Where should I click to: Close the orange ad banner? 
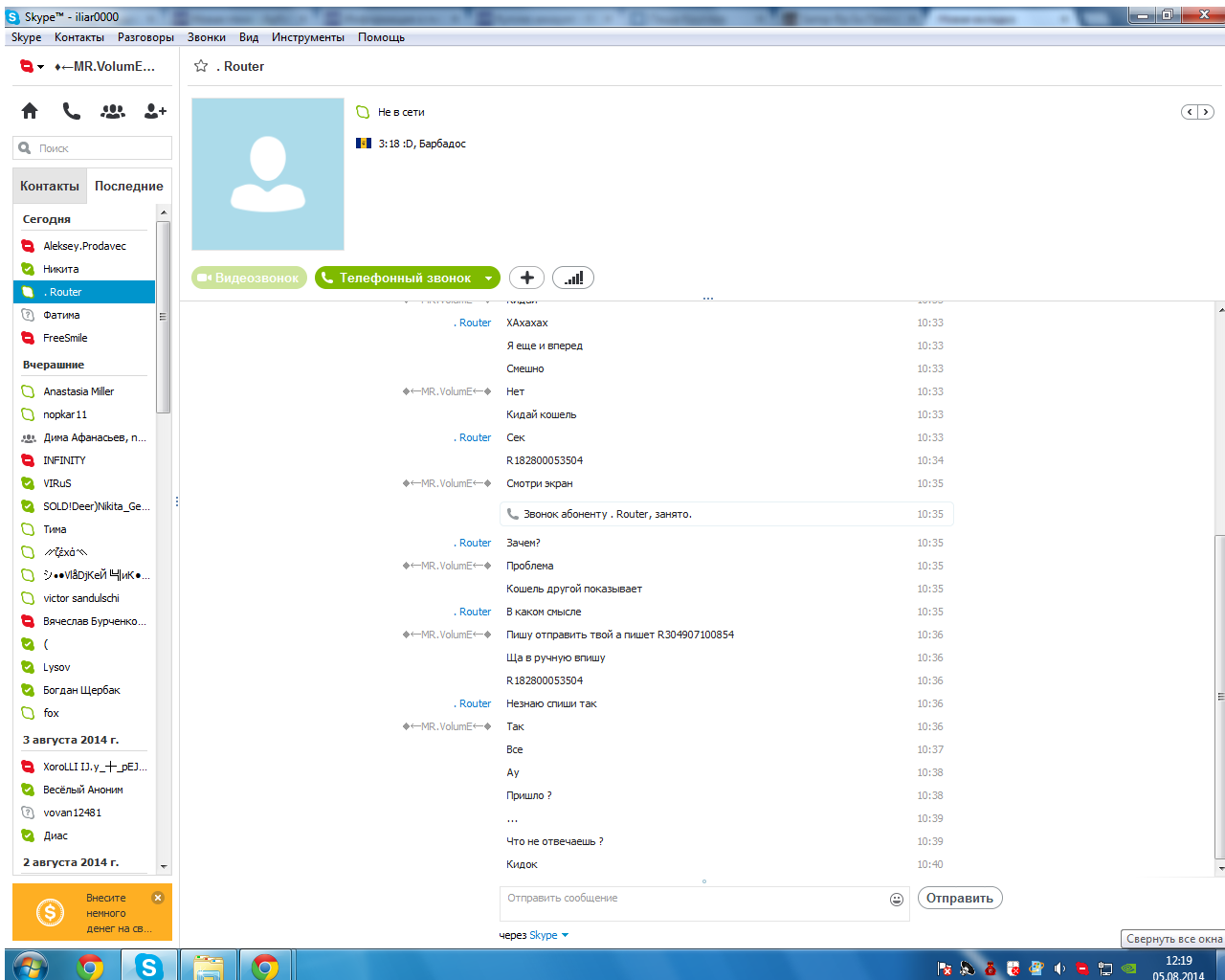coord(158,898)
